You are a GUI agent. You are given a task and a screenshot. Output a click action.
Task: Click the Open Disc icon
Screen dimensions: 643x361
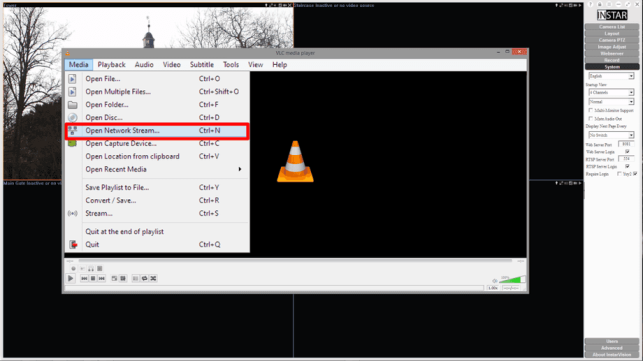coord(72,117)
